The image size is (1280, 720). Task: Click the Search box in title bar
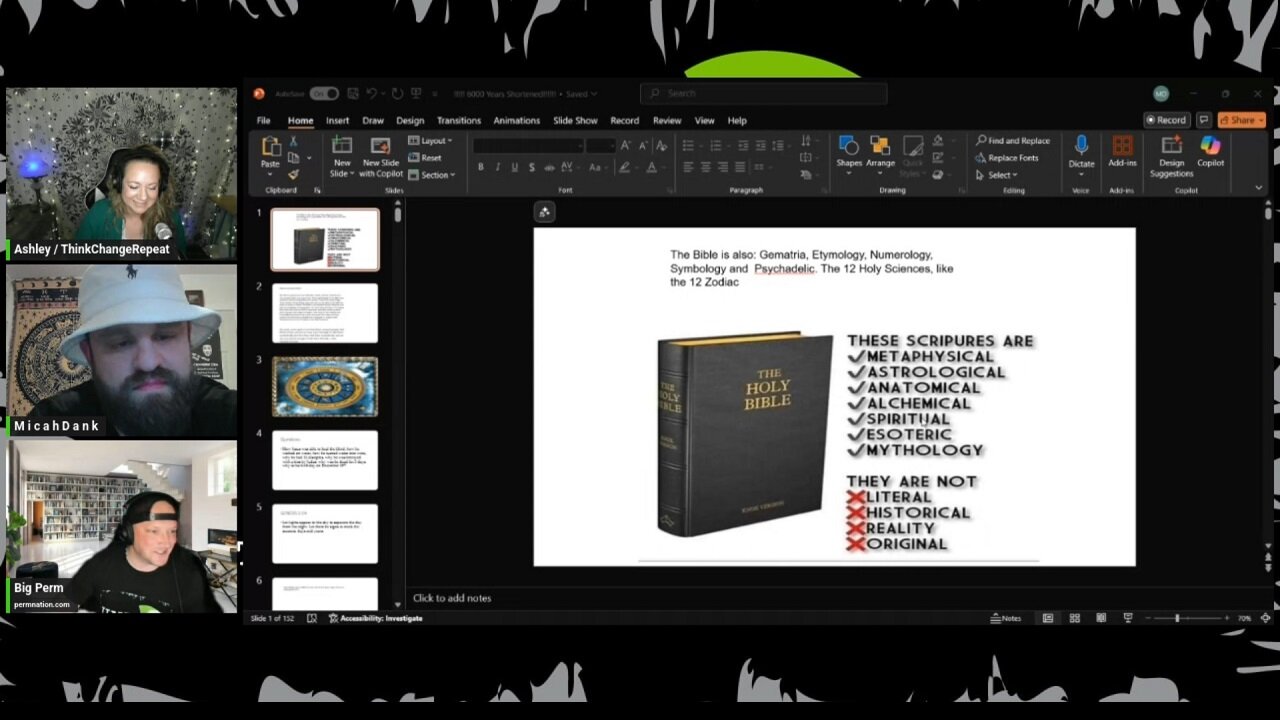tap(763, 94)
